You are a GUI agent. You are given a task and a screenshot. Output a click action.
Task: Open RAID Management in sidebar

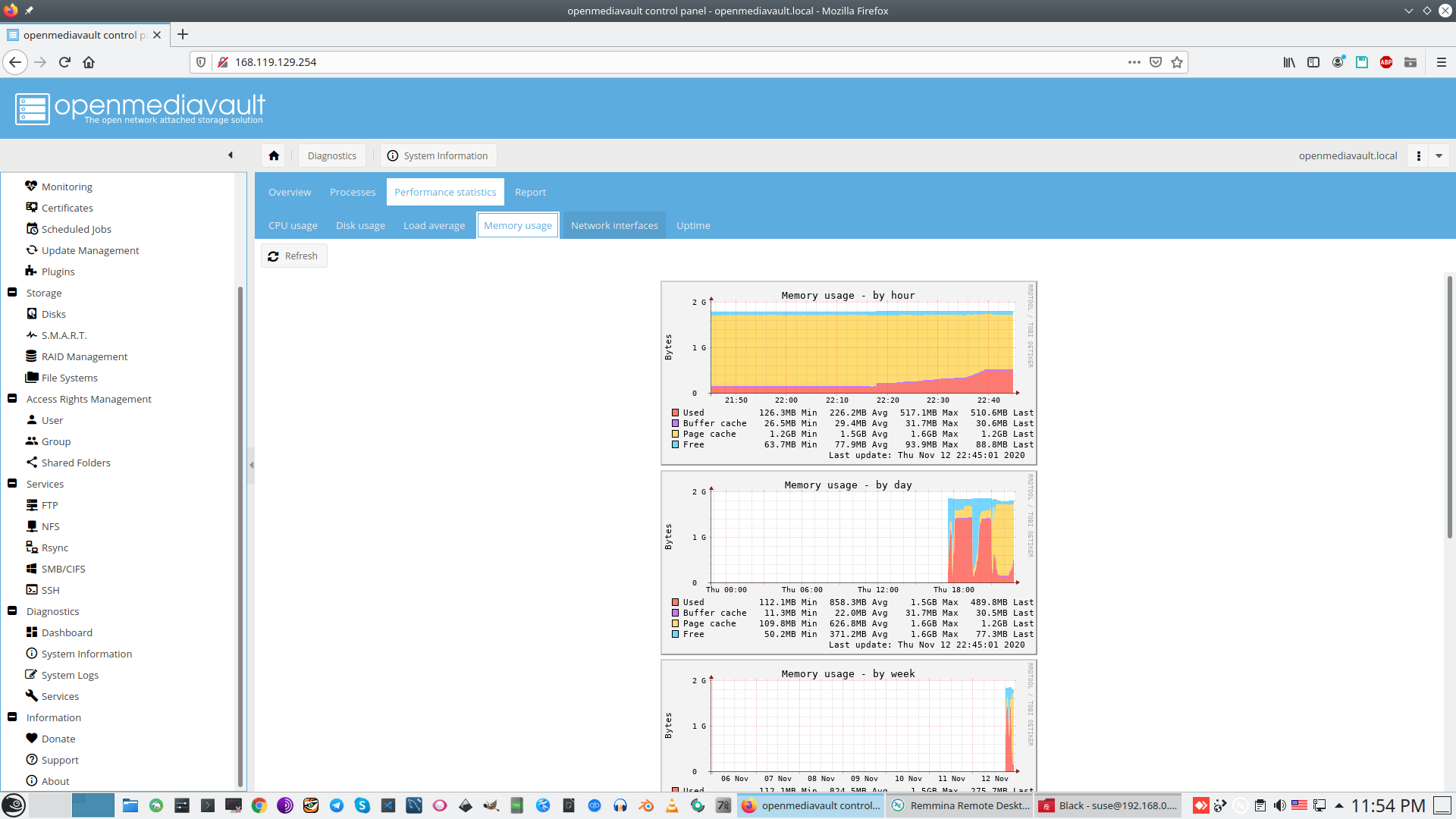point(84,356)
